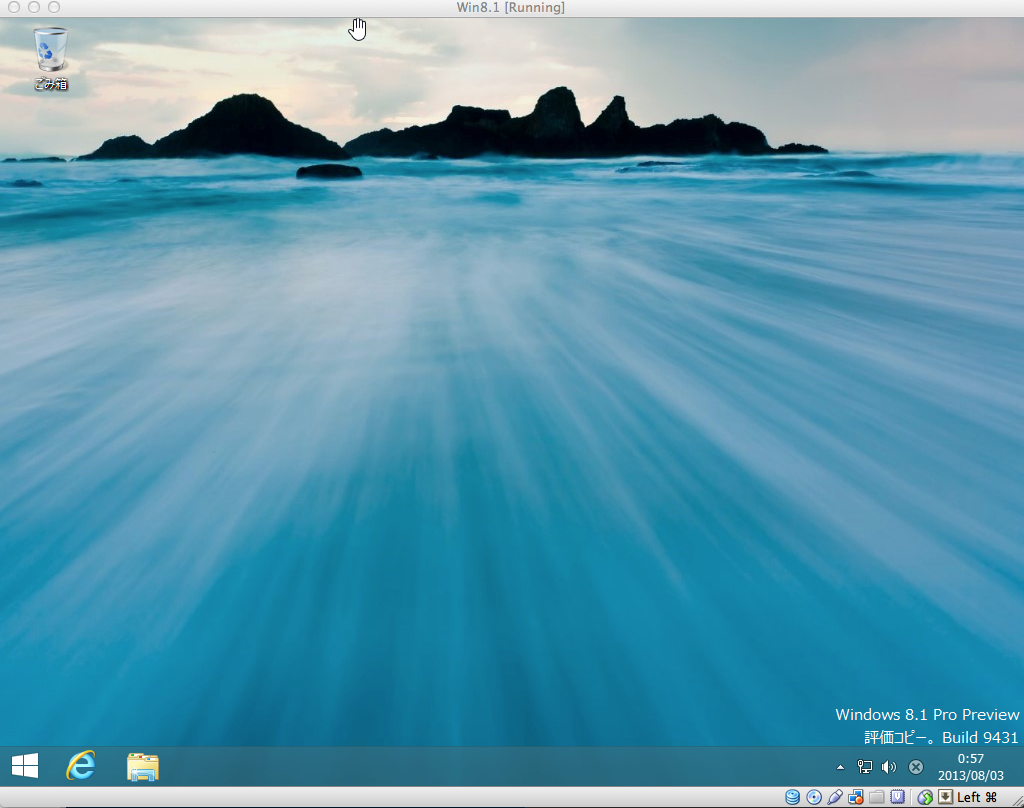Open the VirtualBox USB devices icon

click(835, 797)
